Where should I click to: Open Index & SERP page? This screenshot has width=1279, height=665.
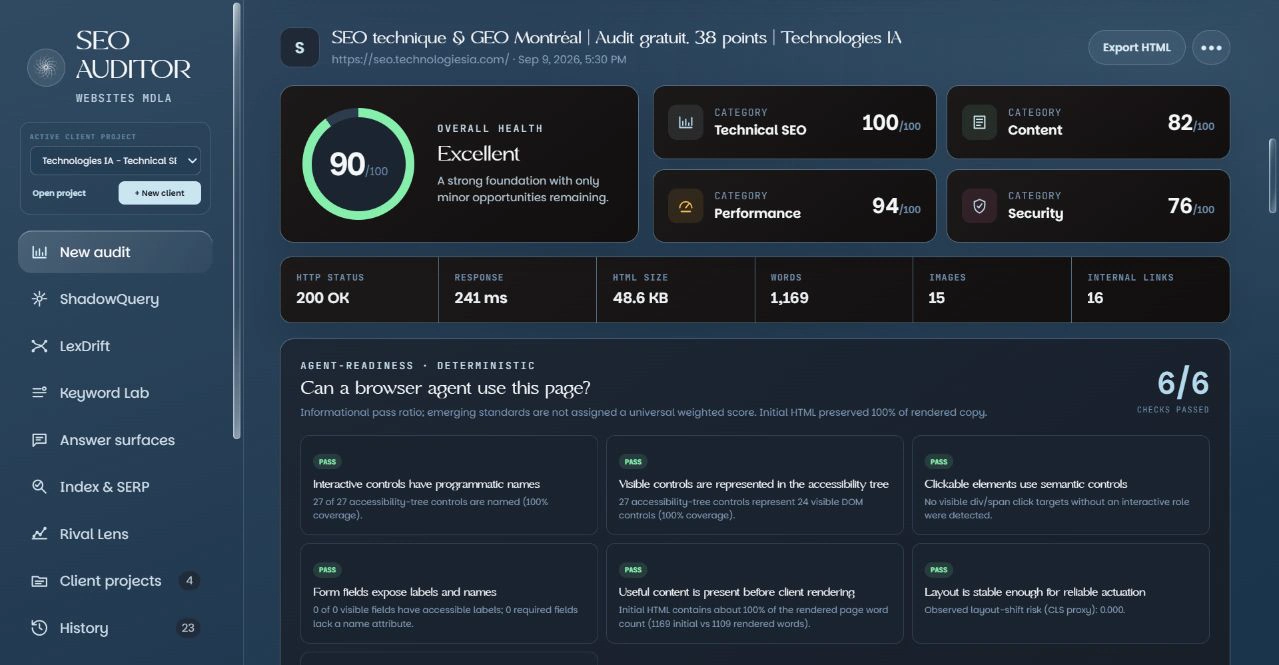(115, 487)
